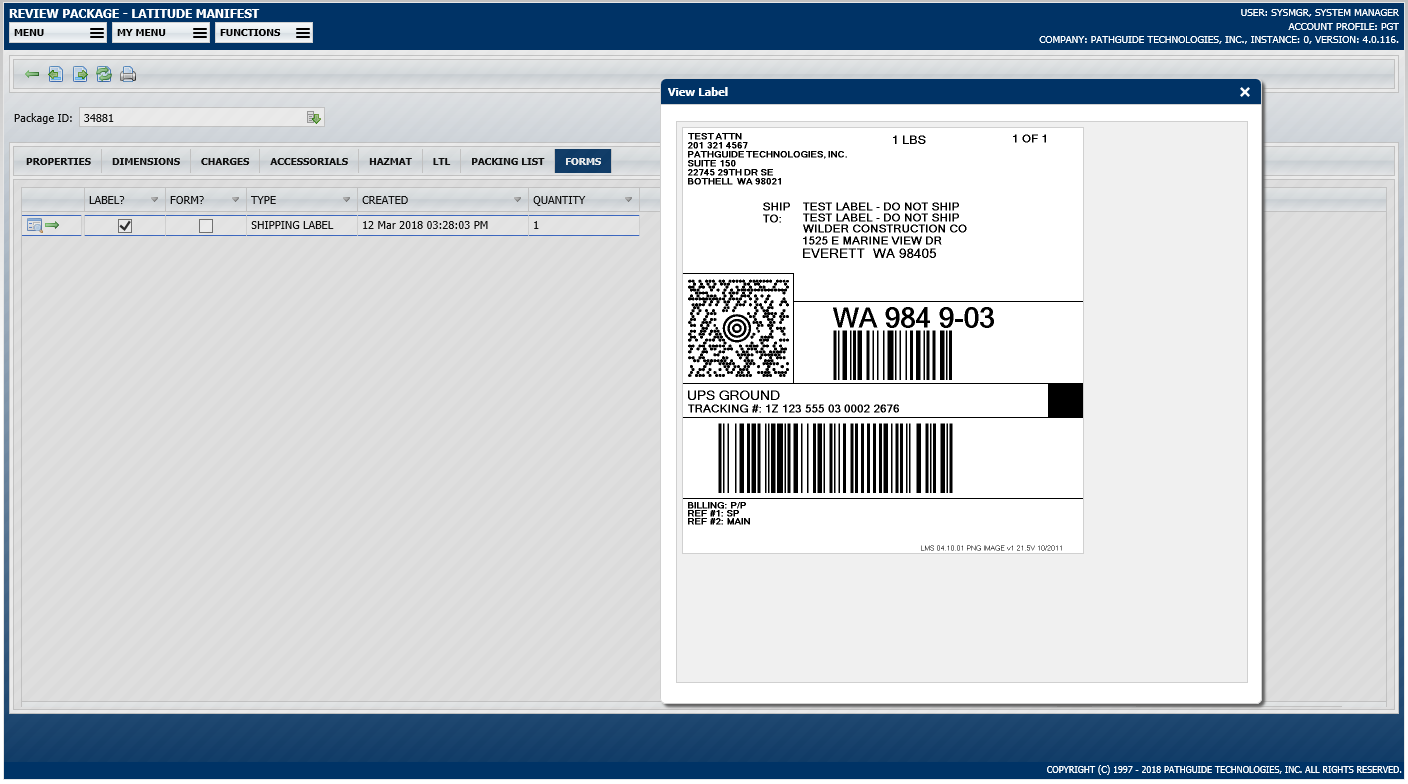Close the View Label dialog
Screen dimensions: 1408x784
(x=1244, y=91)
